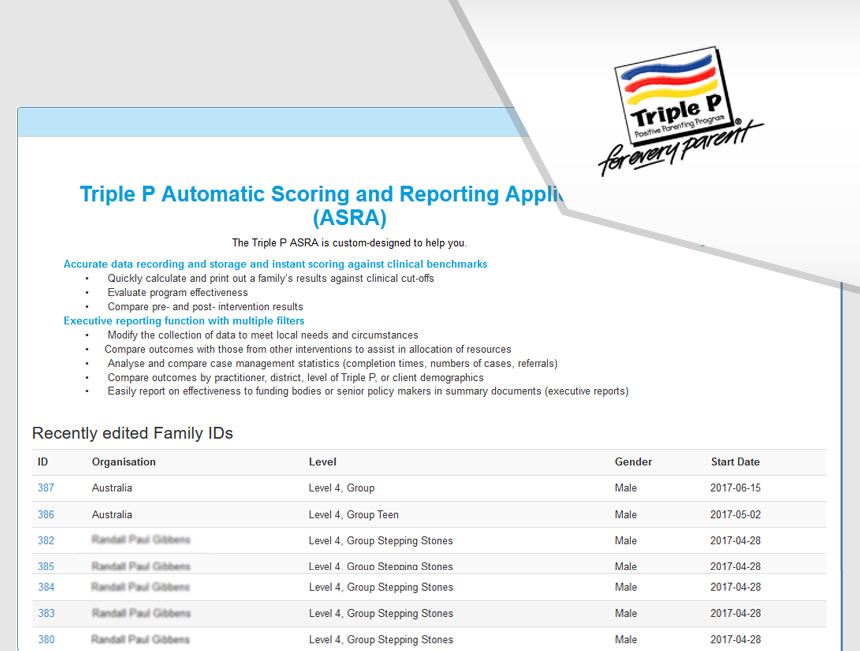Click Level cell in row 382

click(x=381, y=540)
